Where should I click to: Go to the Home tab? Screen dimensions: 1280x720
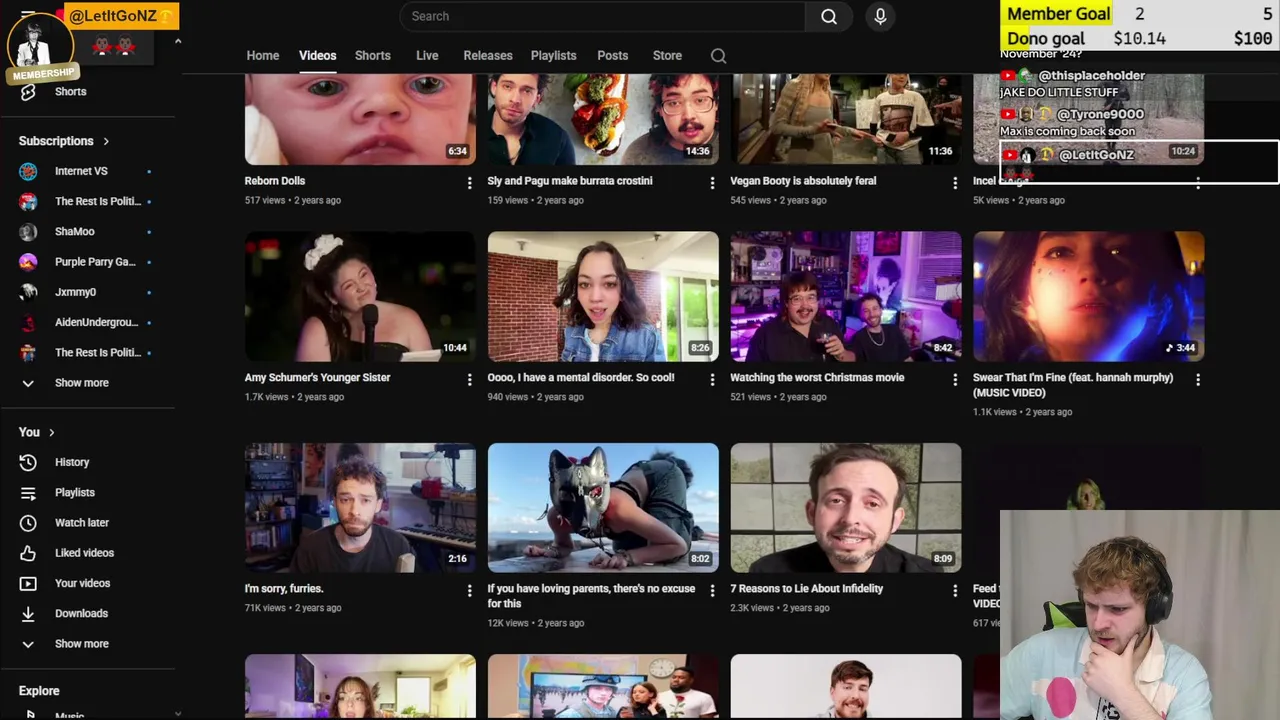(263, 56)
